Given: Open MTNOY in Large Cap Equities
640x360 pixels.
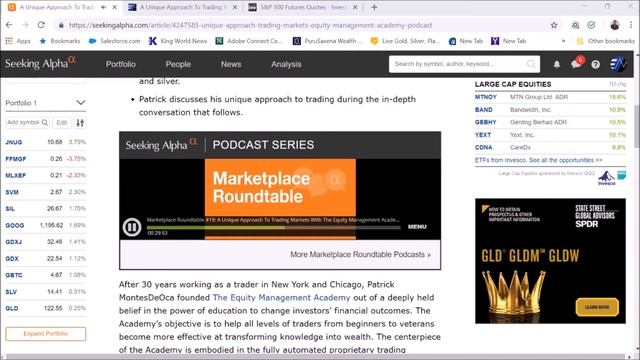Looking at the screenshot, I should tap(486, 97).
